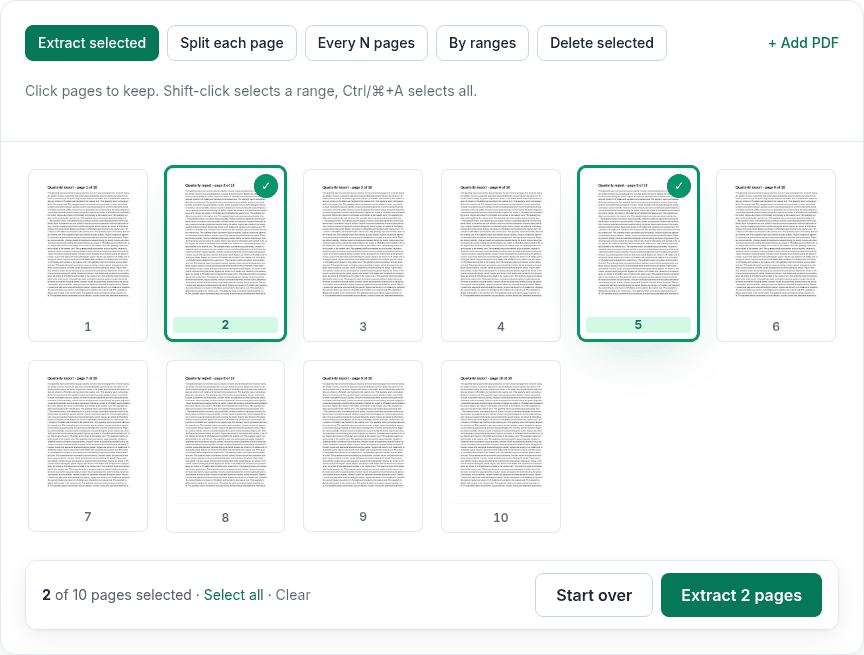Deselect the page 5 thumbnail
Image resolution: width=864 pixels, height=655 pixels.
click(x=638, y=253)
